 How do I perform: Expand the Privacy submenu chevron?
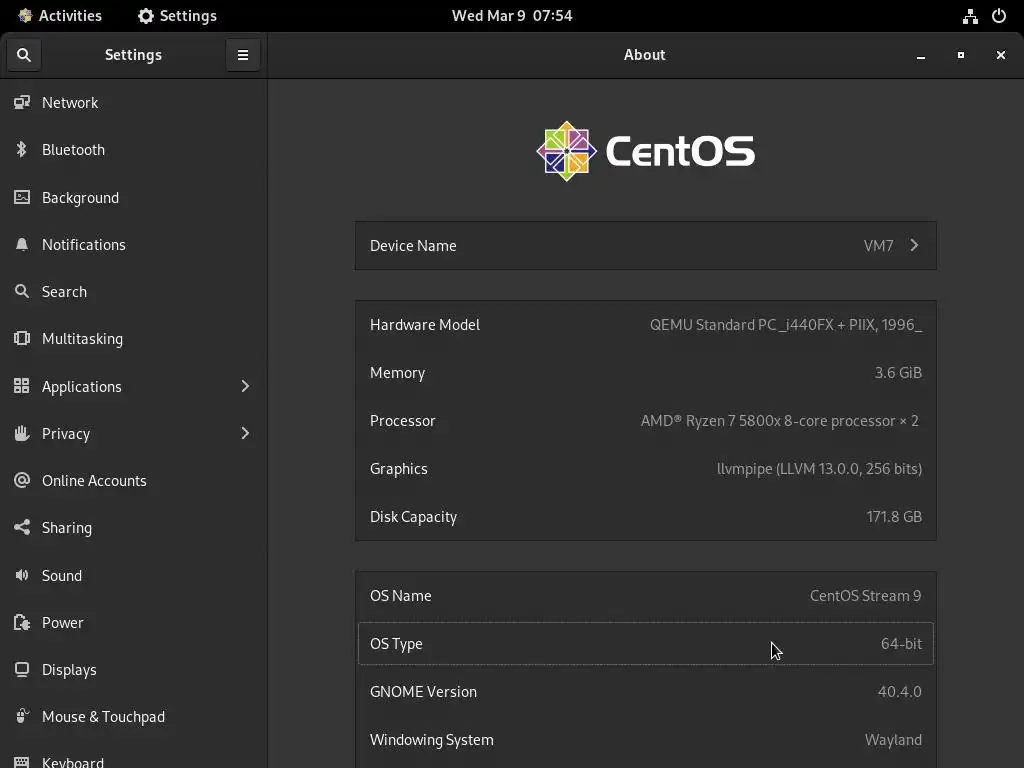click(245, 433)
